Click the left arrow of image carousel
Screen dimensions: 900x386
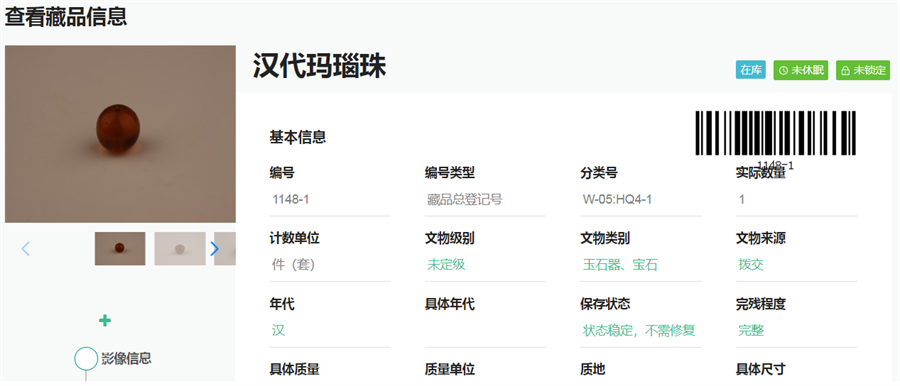25,249
